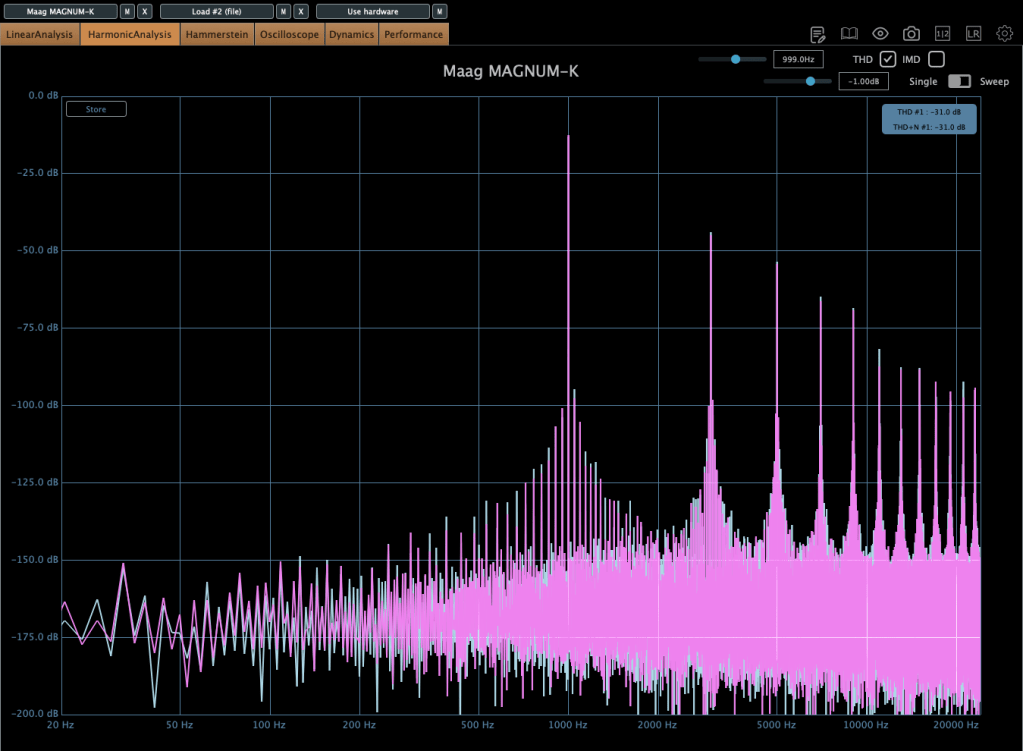Remove Maag MAGNUM-K plugin with X button

coord(144,12)
